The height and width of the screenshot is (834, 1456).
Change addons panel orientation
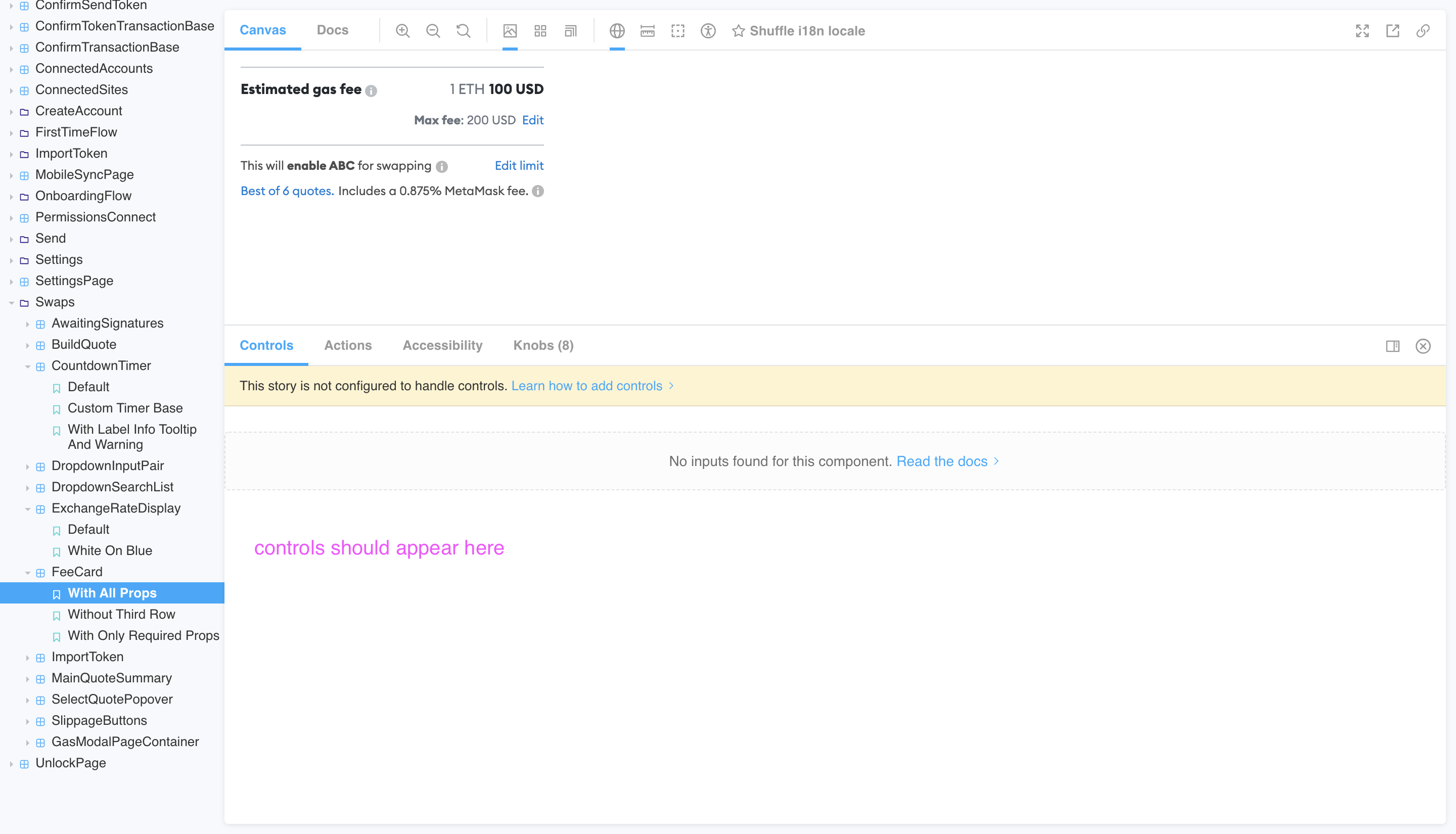coord(1393,346)
